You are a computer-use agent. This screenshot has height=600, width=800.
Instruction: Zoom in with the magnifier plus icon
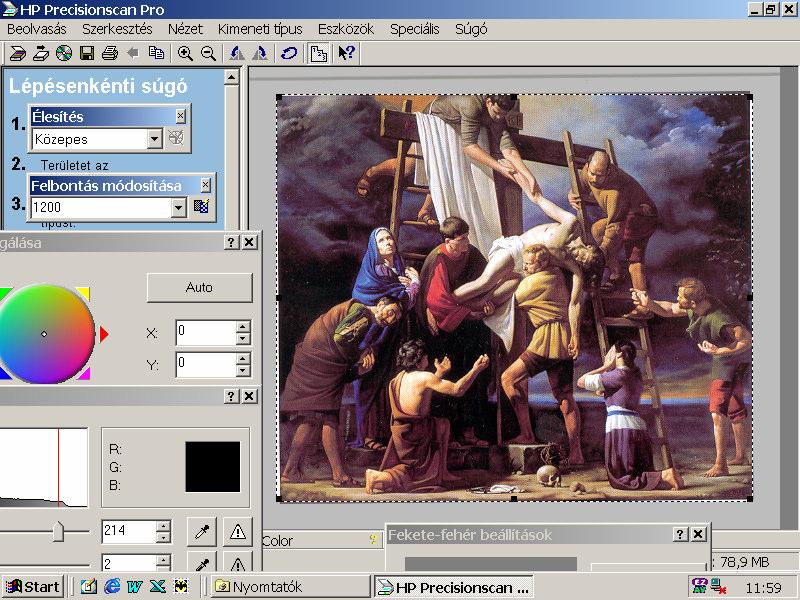[x=185, y=53]
